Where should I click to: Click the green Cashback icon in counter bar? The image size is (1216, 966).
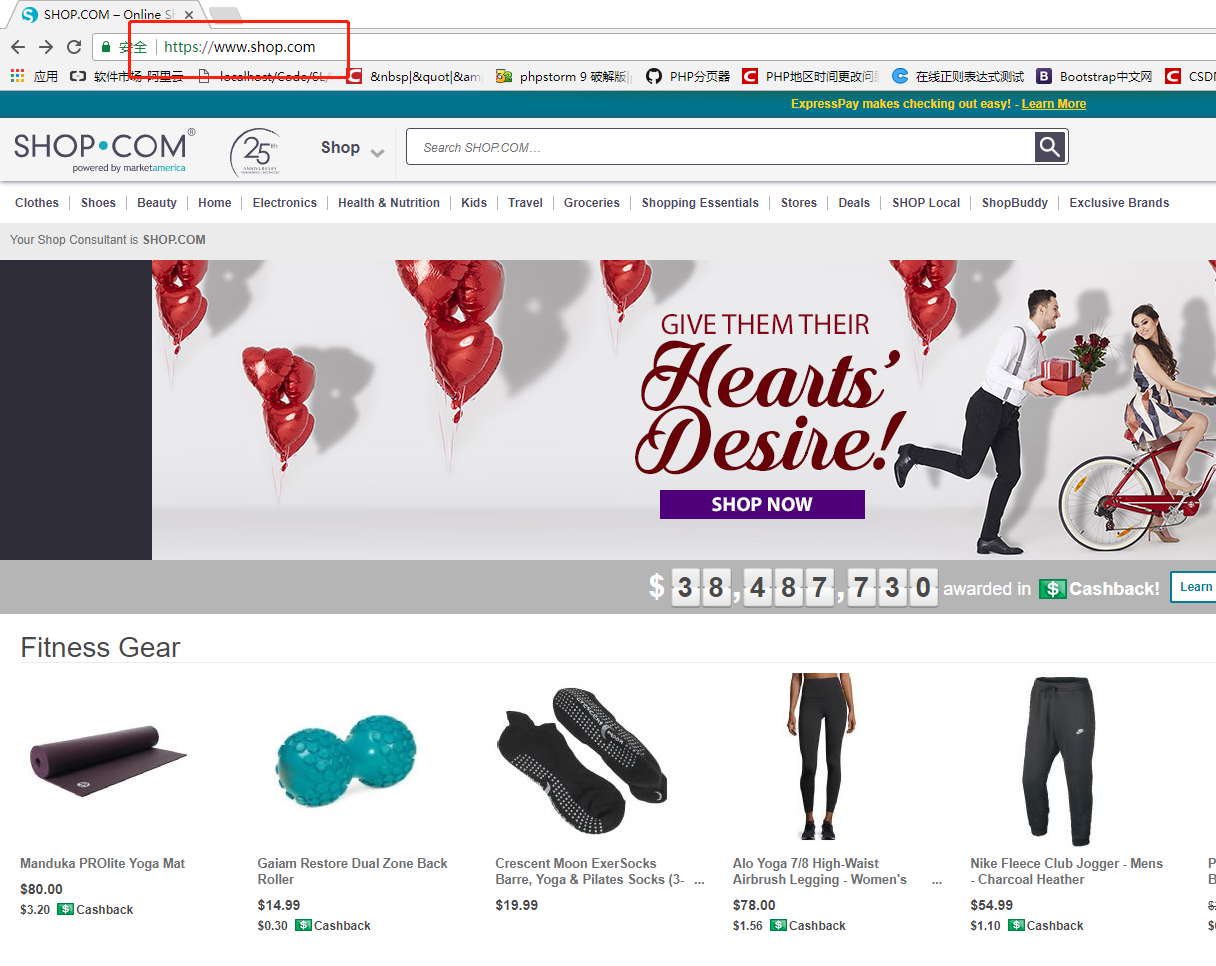click(1052, 589)
